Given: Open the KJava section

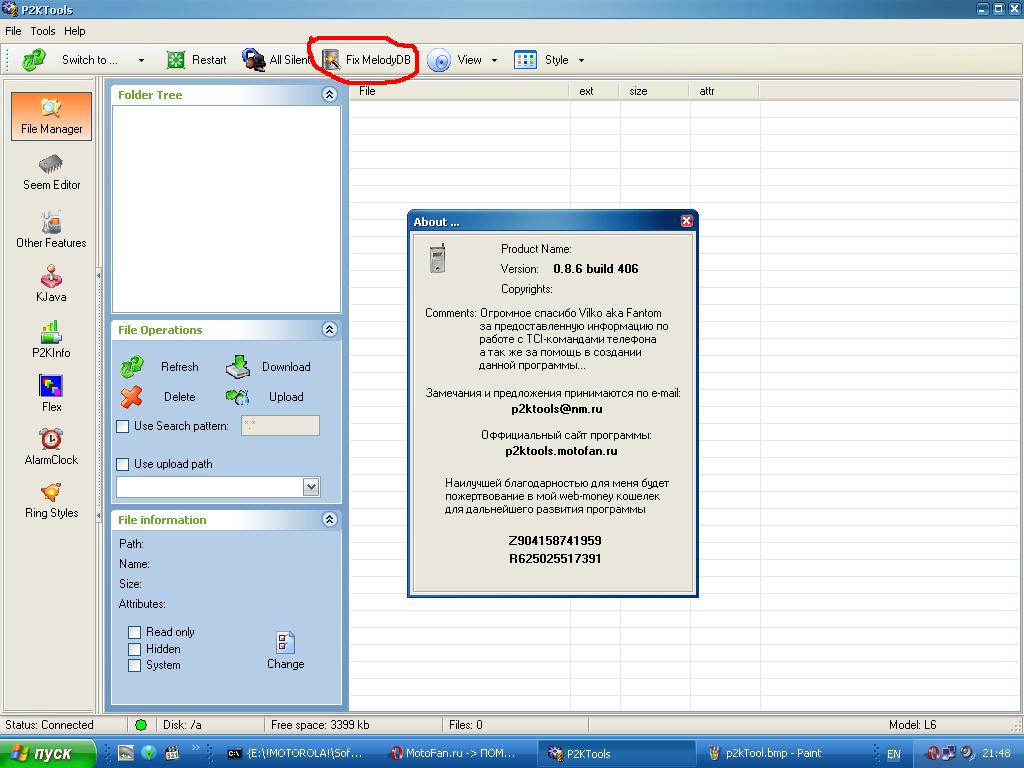Looking at the screenshot, I should [x=51, y=284].
